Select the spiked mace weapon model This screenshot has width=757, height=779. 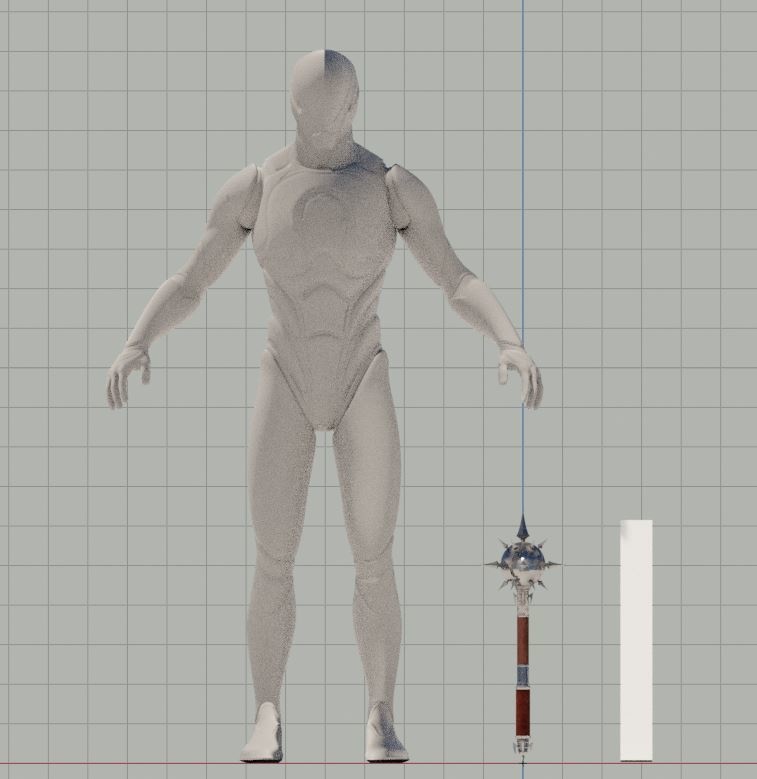522,639
